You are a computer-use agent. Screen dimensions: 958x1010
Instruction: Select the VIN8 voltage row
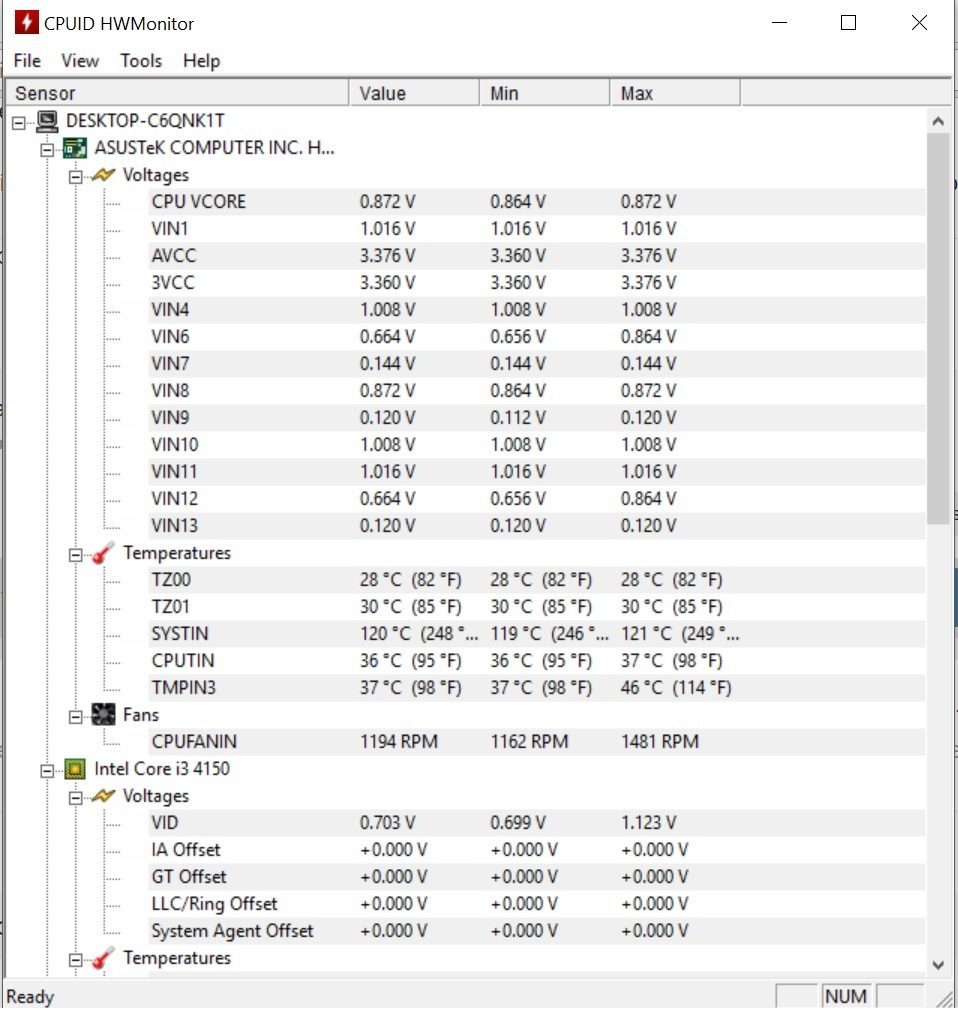pyautogui.click(x=537, y=390)
